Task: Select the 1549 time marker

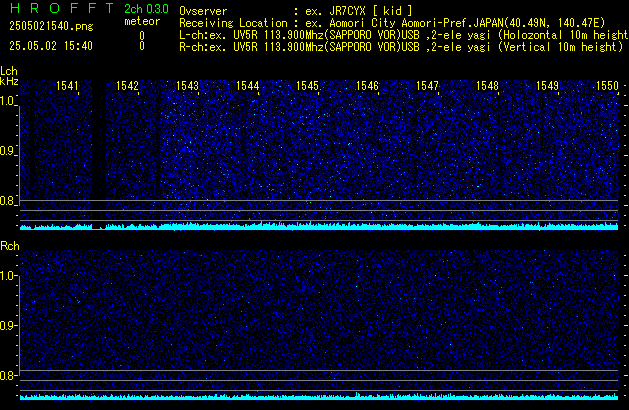Action: pyautogui.click(x=548, y=86)
